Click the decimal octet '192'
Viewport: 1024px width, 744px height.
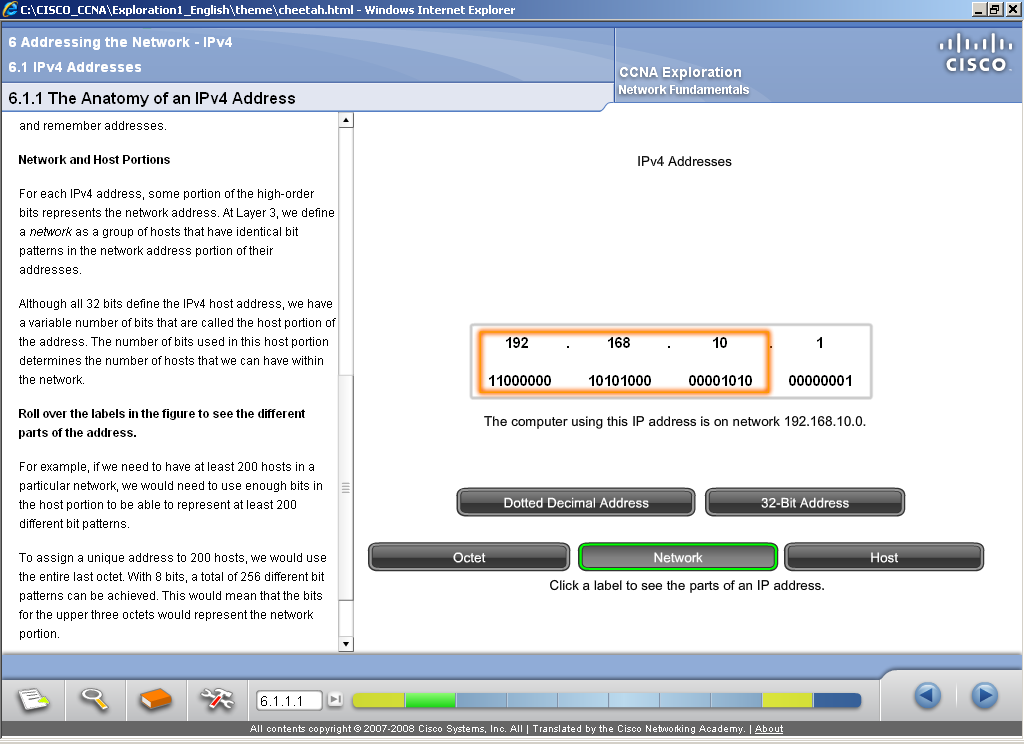click(x=517, y=343)
